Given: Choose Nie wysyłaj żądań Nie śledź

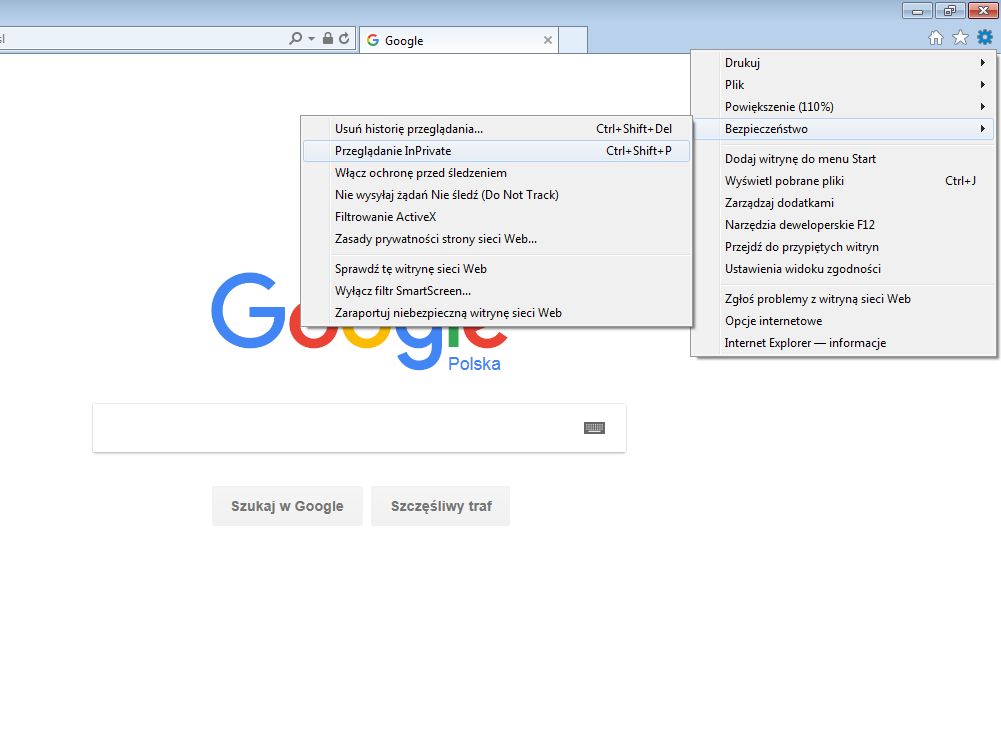Looking at the screenshot, I should (x=496, y=195).
